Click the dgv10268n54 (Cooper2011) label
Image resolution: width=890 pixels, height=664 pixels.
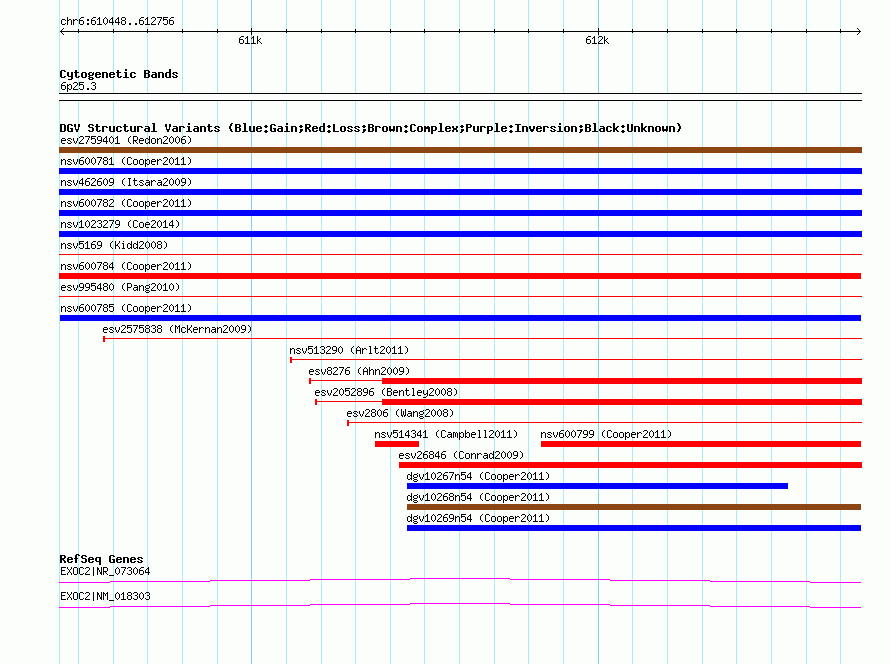click(478, 497)
